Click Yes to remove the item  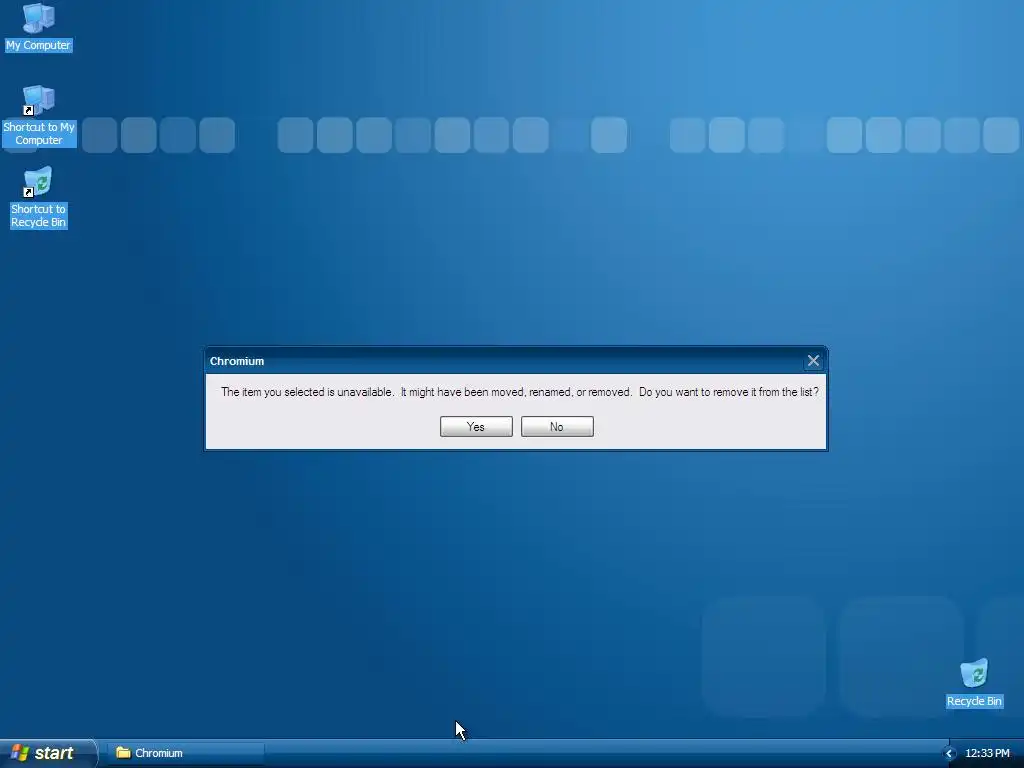(x=476, y=426)
